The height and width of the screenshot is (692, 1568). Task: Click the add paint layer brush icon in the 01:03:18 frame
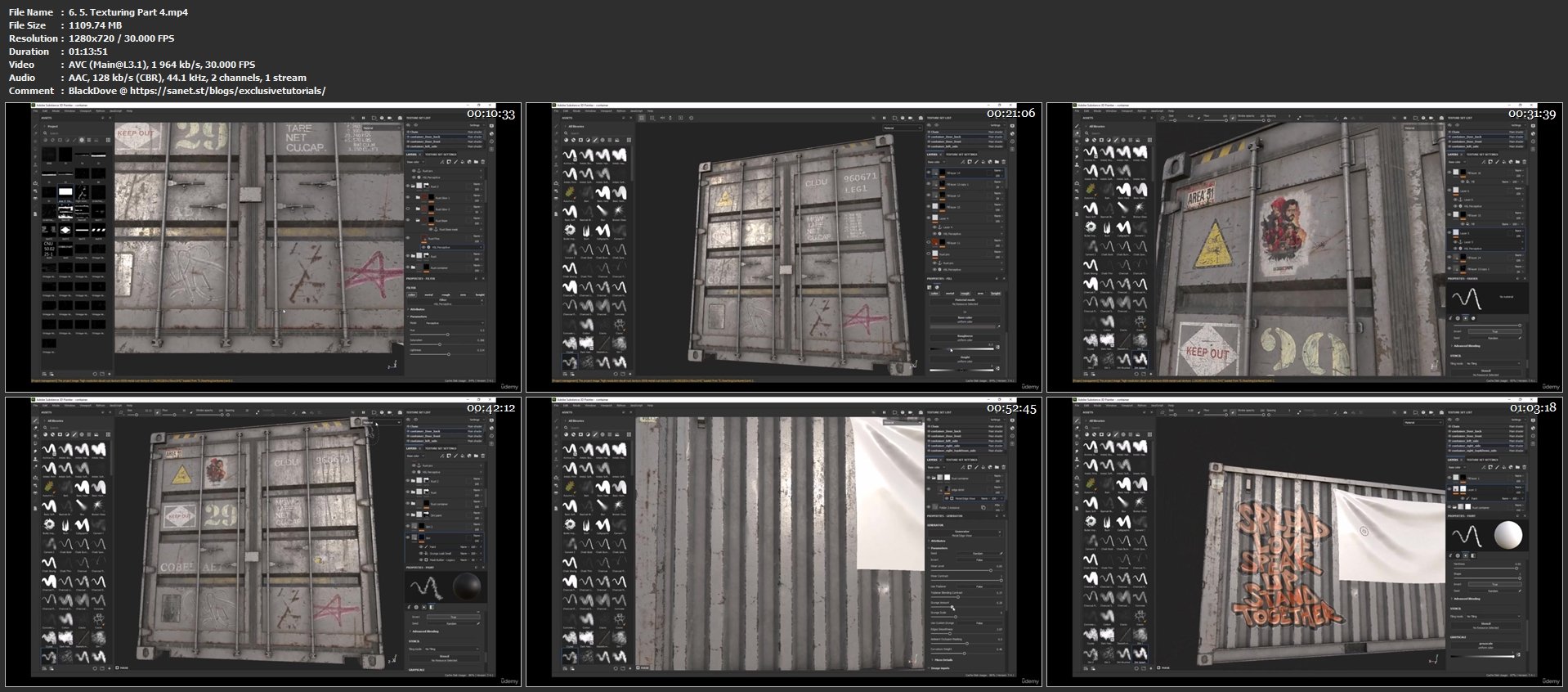[x=1497, y=467]
